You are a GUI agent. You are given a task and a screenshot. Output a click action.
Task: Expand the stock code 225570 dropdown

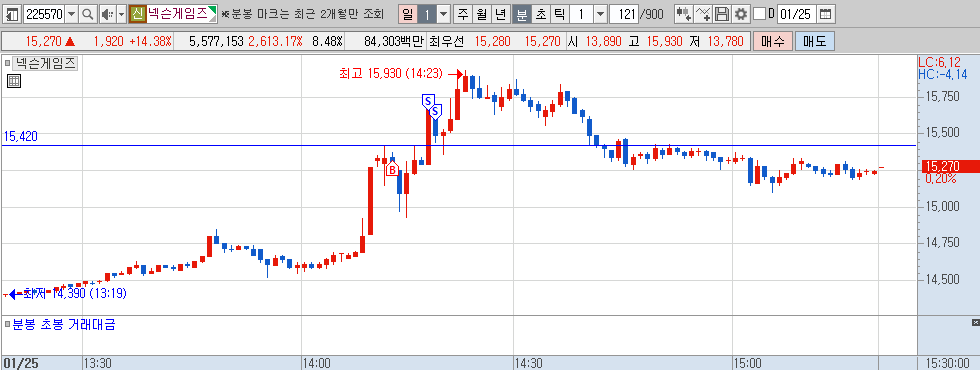click(x=72, y=14)
